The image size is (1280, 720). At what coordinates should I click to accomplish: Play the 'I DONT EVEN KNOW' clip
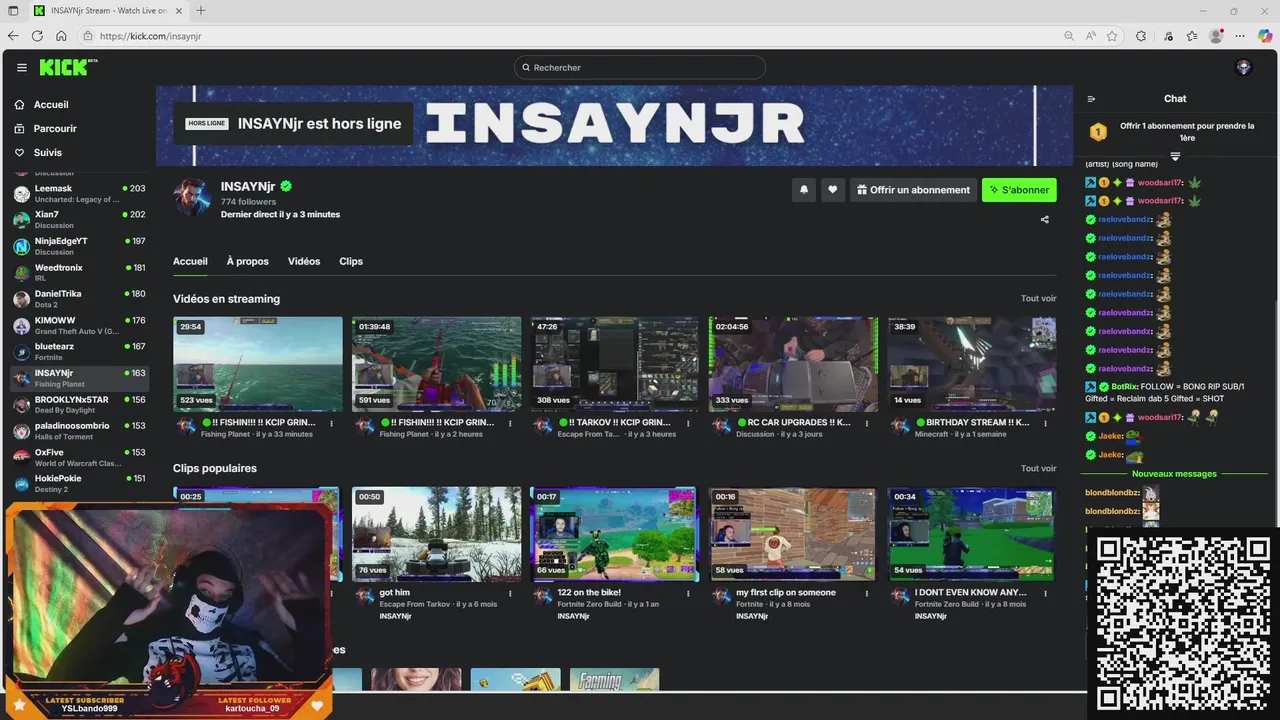click(972, 534)
